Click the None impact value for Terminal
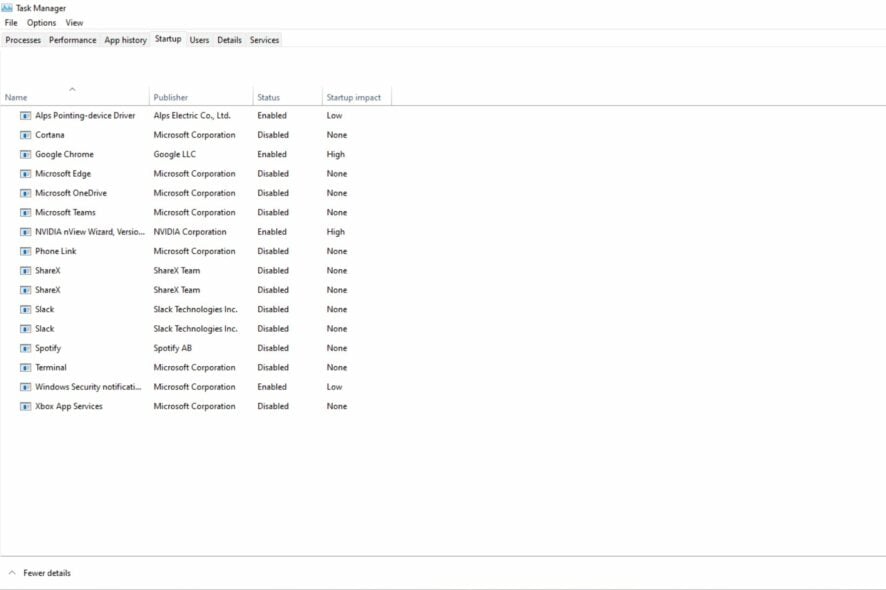886x590 pixels. click(337, 368)
